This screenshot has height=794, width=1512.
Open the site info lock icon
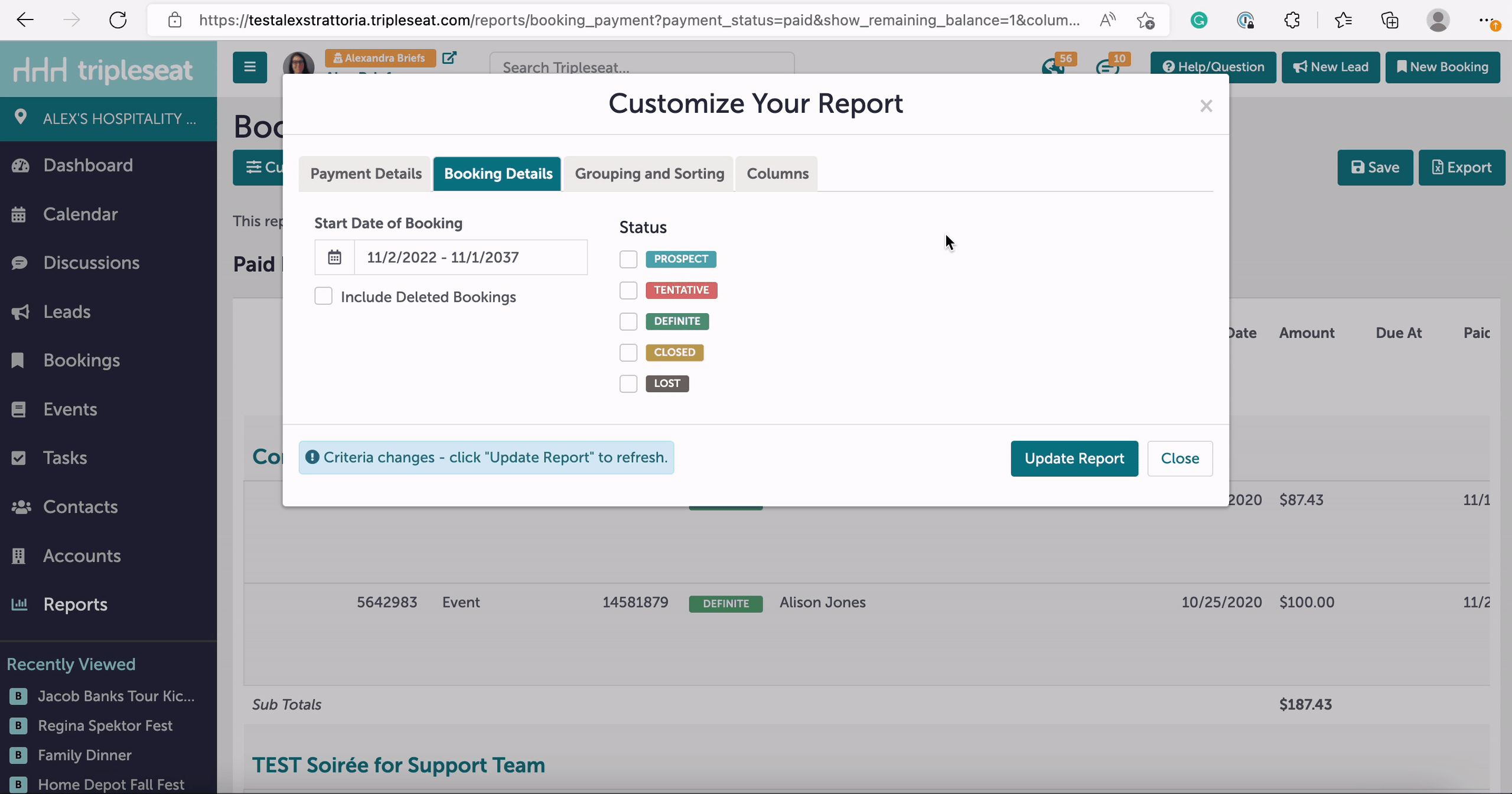(x=175, y=20)
